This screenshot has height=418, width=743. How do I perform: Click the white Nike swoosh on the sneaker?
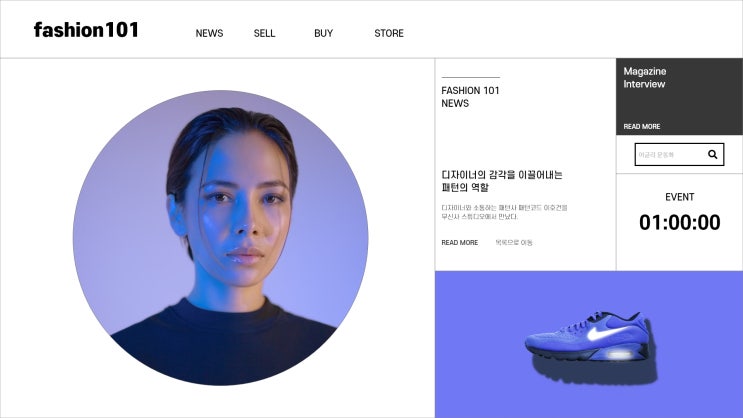coord(605,333)
